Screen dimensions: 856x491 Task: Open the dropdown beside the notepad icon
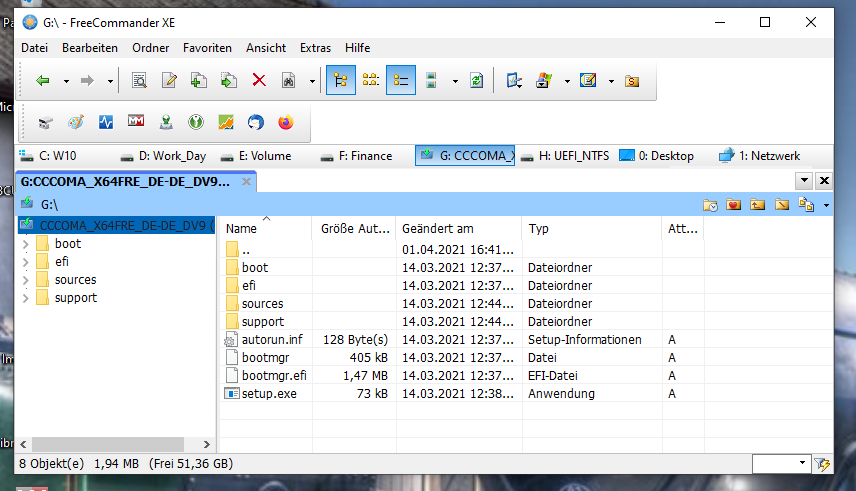point(611,81)
